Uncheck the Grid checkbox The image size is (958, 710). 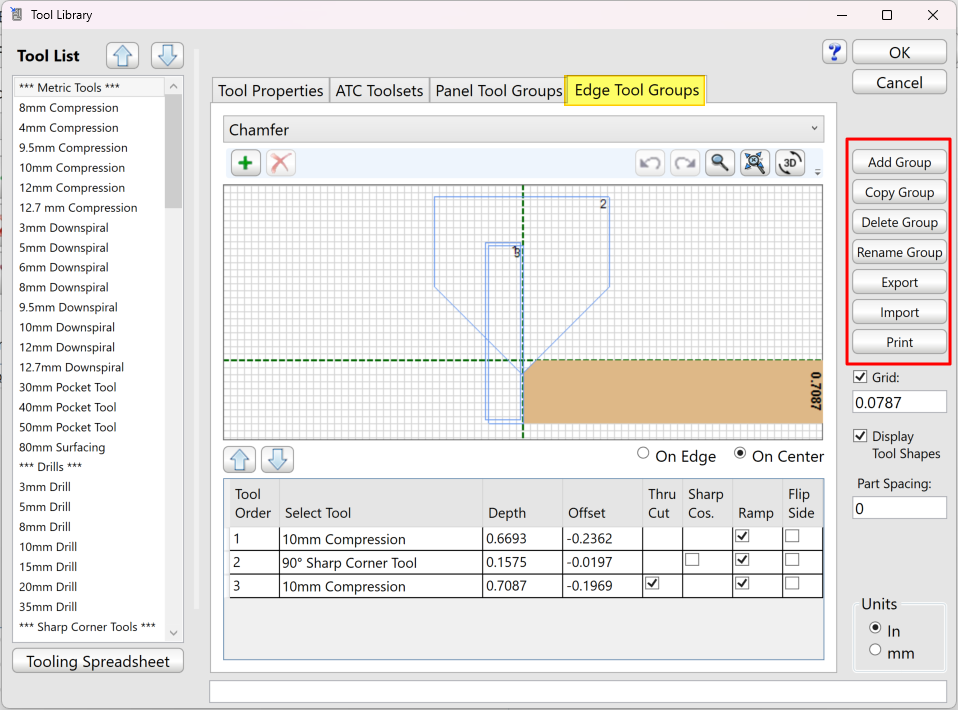pyautogui.click(x=861, y=377)
